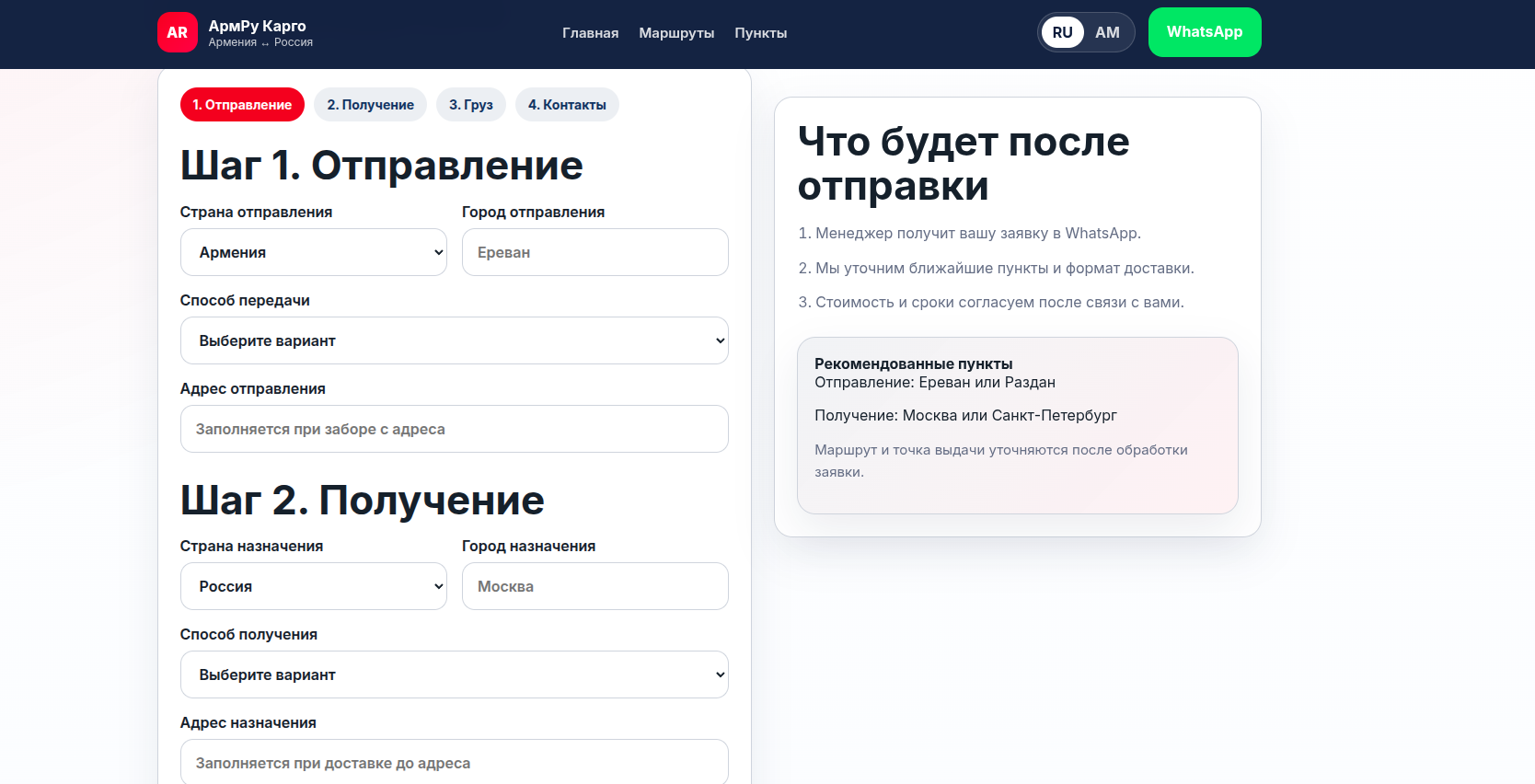
Task: Focus the Город назначения field with Москва placeholder
Action: (595, 586)
